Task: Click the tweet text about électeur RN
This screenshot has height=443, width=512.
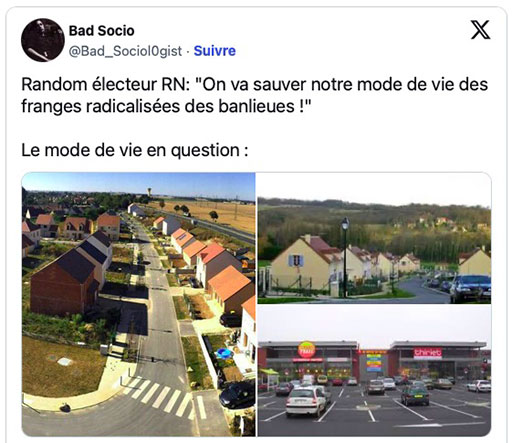Action: (x=254, y=95)
